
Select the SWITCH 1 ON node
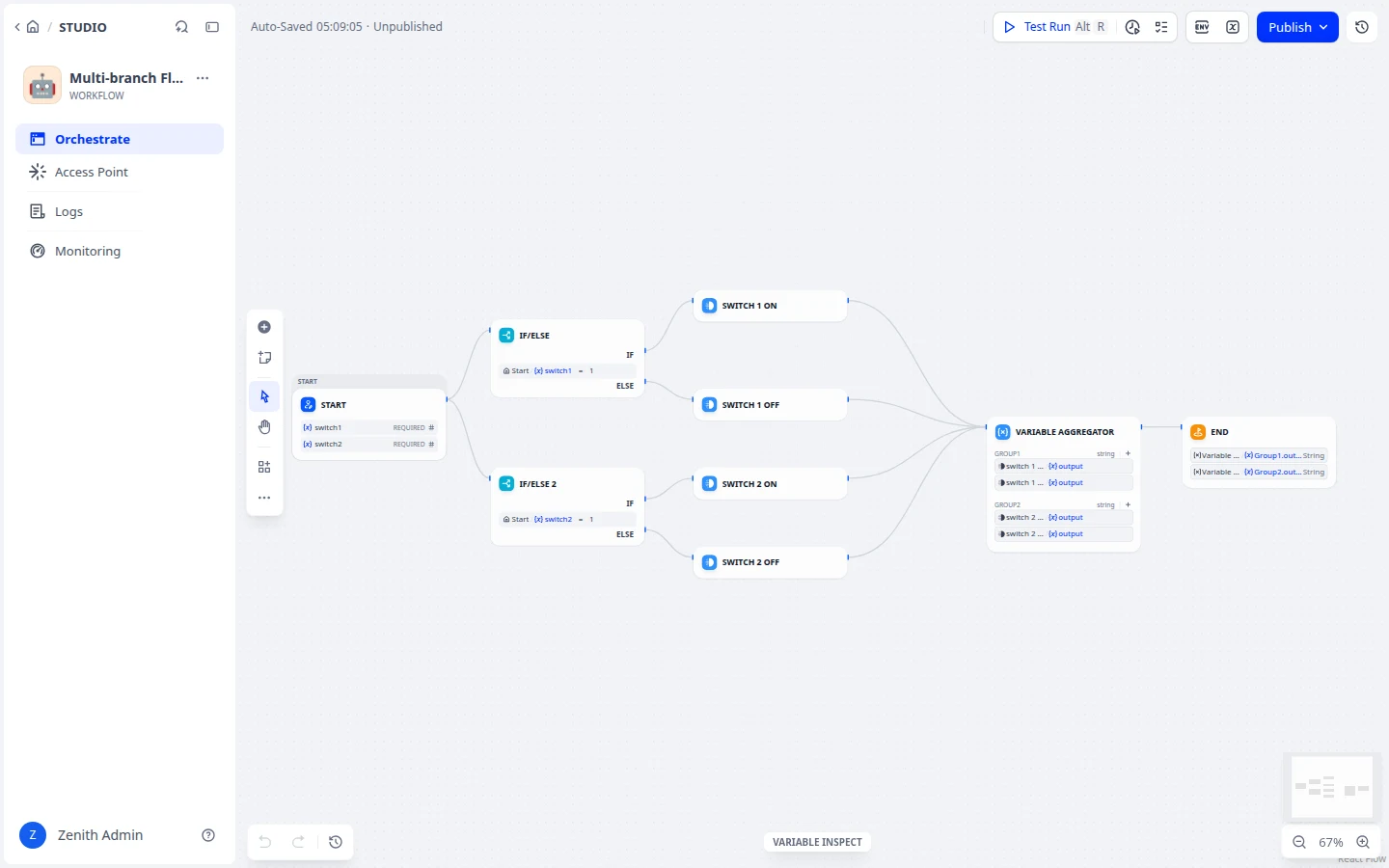pos(771,306)
